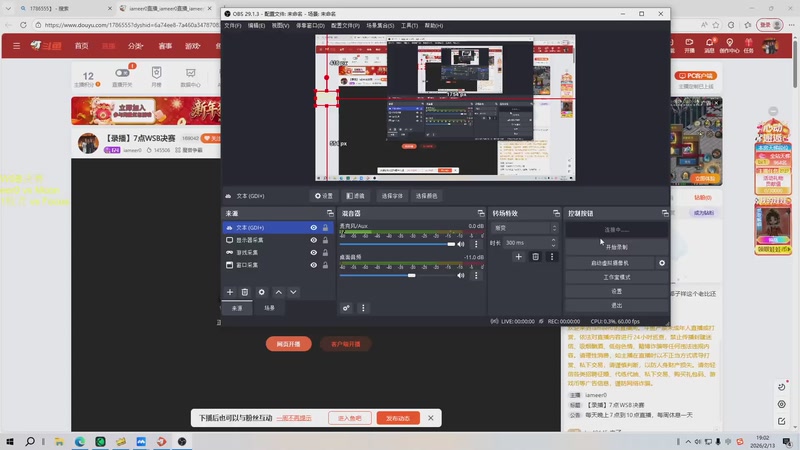Mute the 麦克风/Aux speaker icon
The width and height of the screenshot is (800, 450).
[461, 244]
